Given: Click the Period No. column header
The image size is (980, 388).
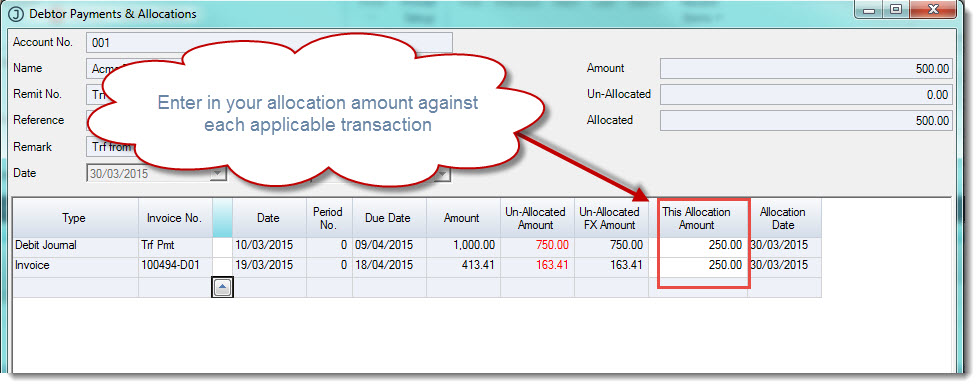Looking at the screenshot, I should (329, 218).
